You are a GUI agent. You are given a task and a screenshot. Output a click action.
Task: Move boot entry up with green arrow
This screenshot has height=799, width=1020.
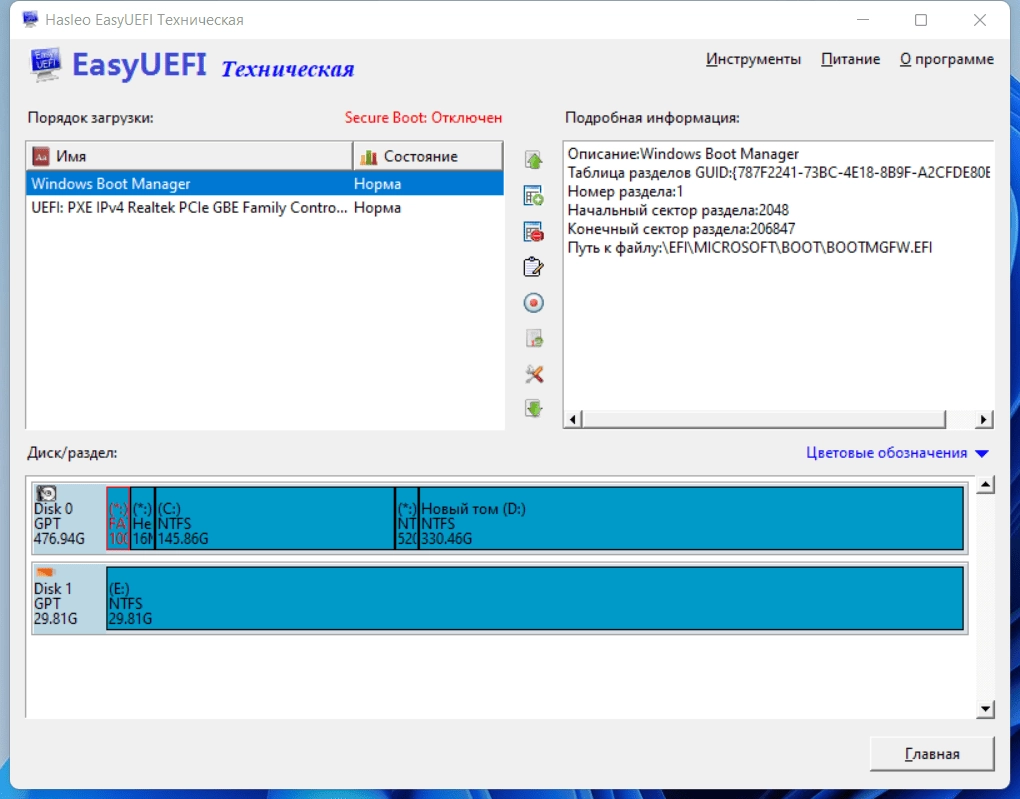coord(533,160)
